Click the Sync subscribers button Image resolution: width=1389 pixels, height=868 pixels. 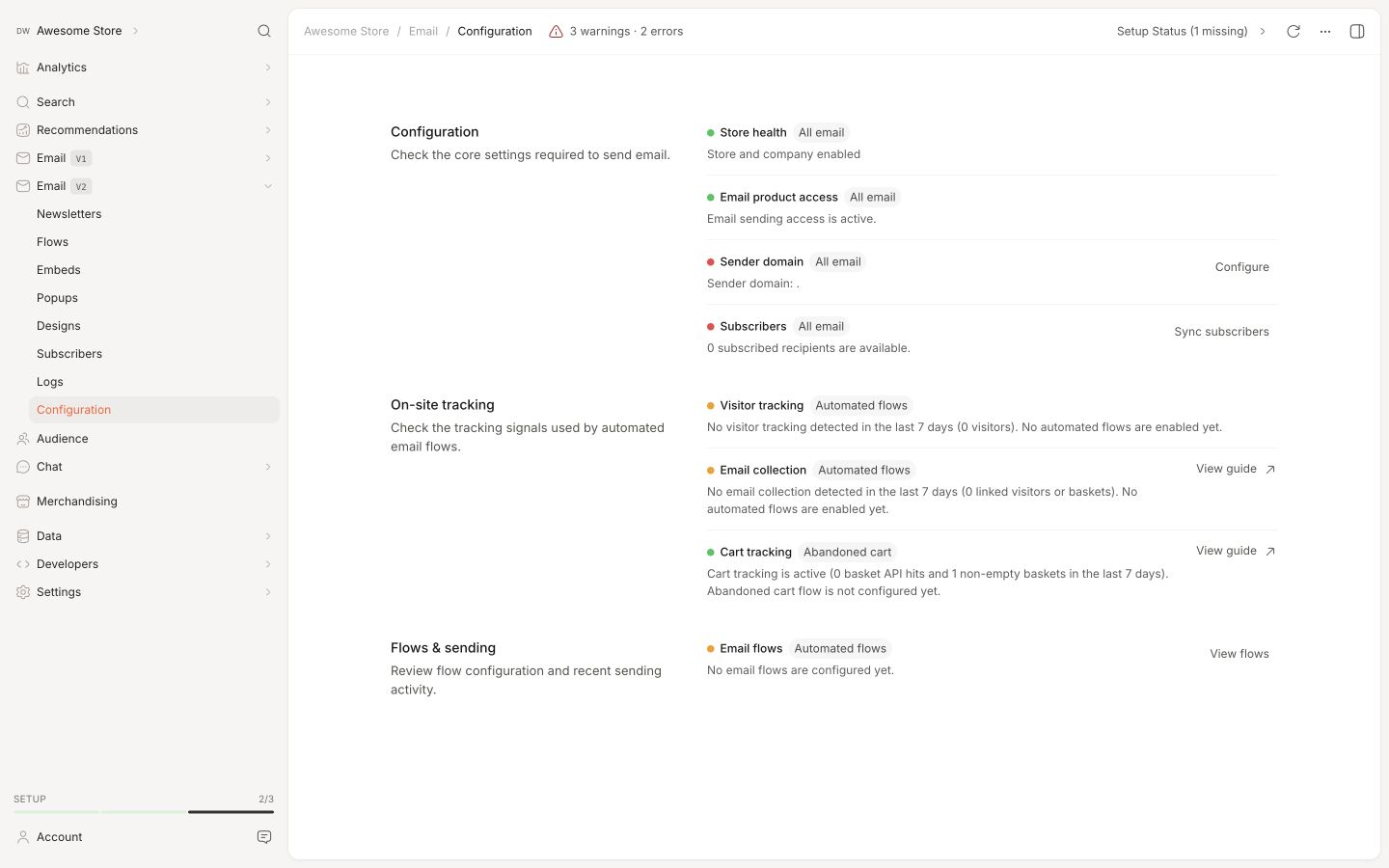click(x=1221, y=332)
